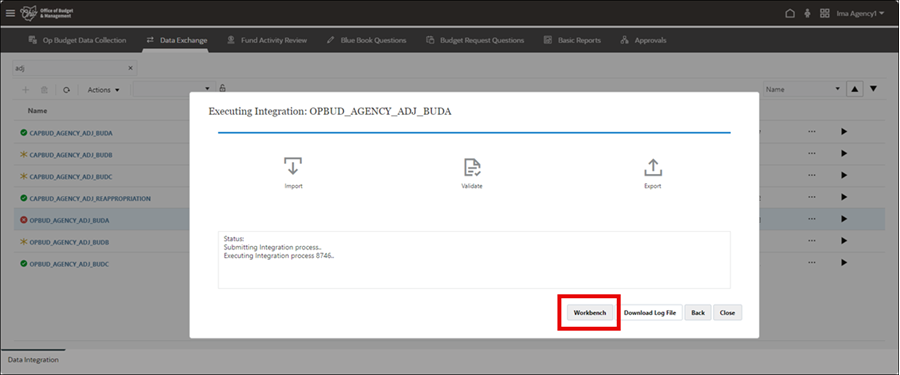Run the OPBUD_AGENCY_ADJ_BUDA integration
900x375 pixels.
[844, 219]
